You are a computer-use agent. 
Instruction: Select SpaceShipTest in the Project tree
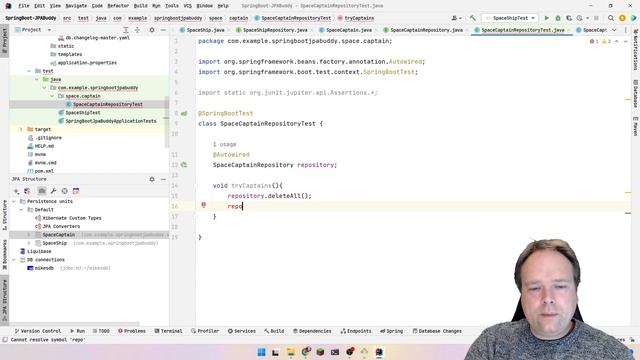point(83,113)
